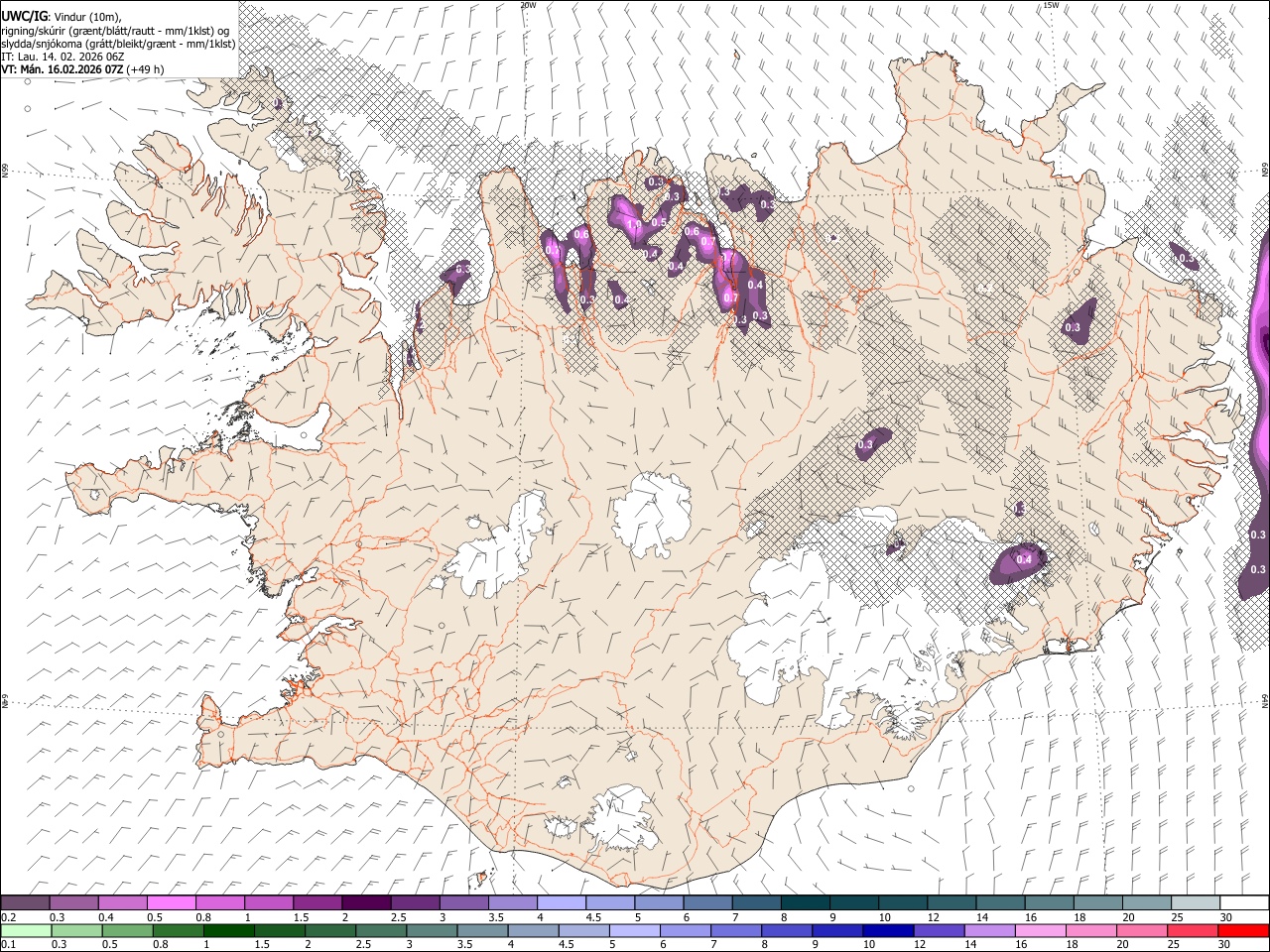
Task: Click lower legend swatch between 7 and 8
Action: point(735,930)
